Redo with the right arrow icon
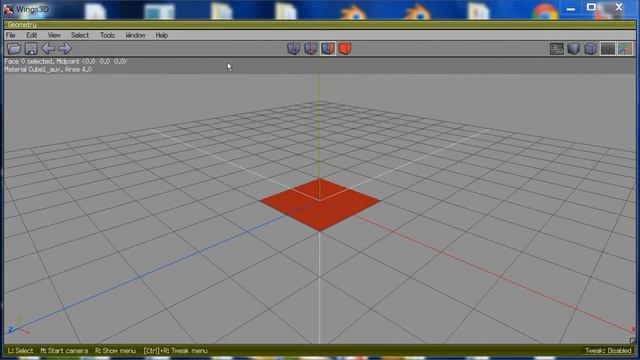The width and height of the screenshot is (640, 360). 65,49
